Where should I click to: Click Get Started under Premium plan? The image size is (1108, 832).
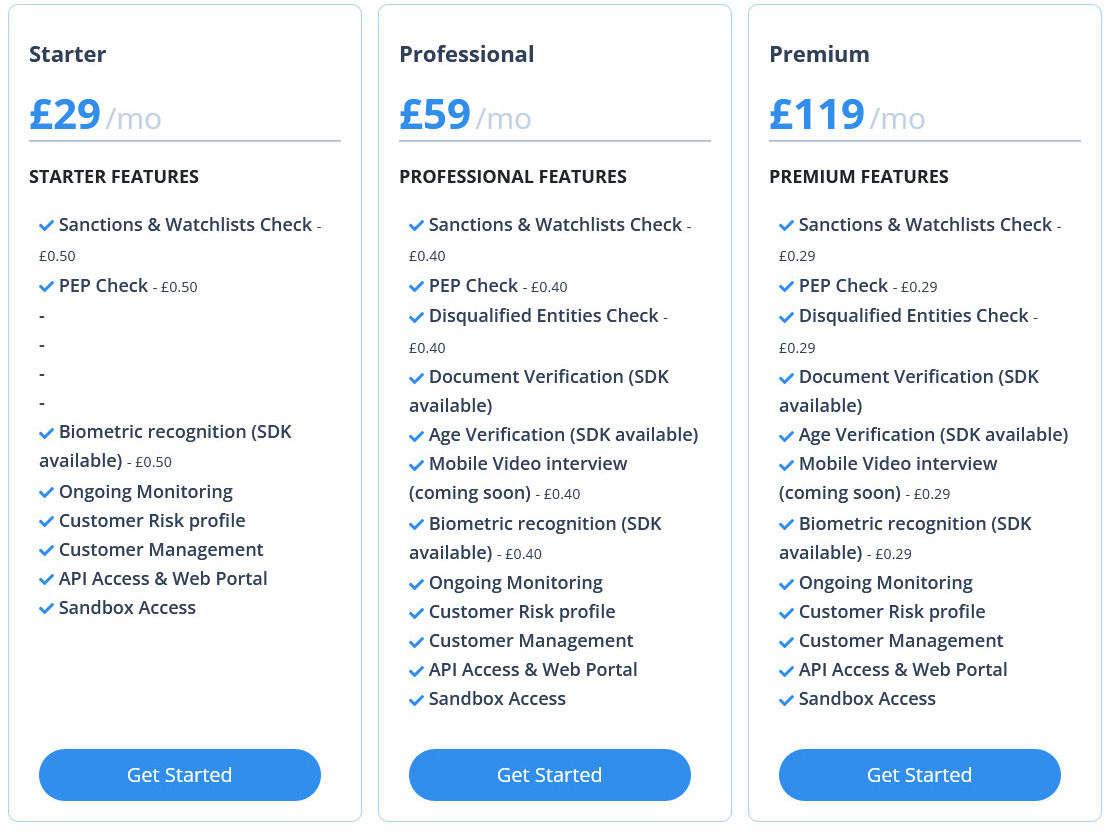[x=919, y=775]
